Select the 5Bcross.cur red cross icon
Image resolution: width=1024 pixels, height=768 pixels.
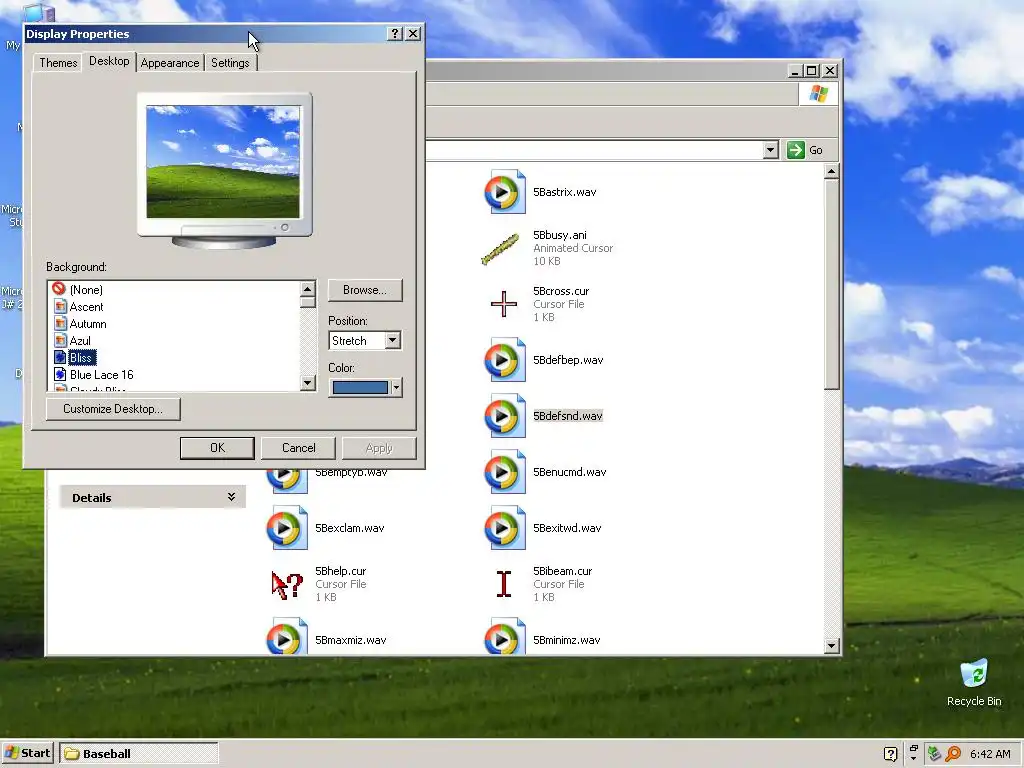(504, 304)
